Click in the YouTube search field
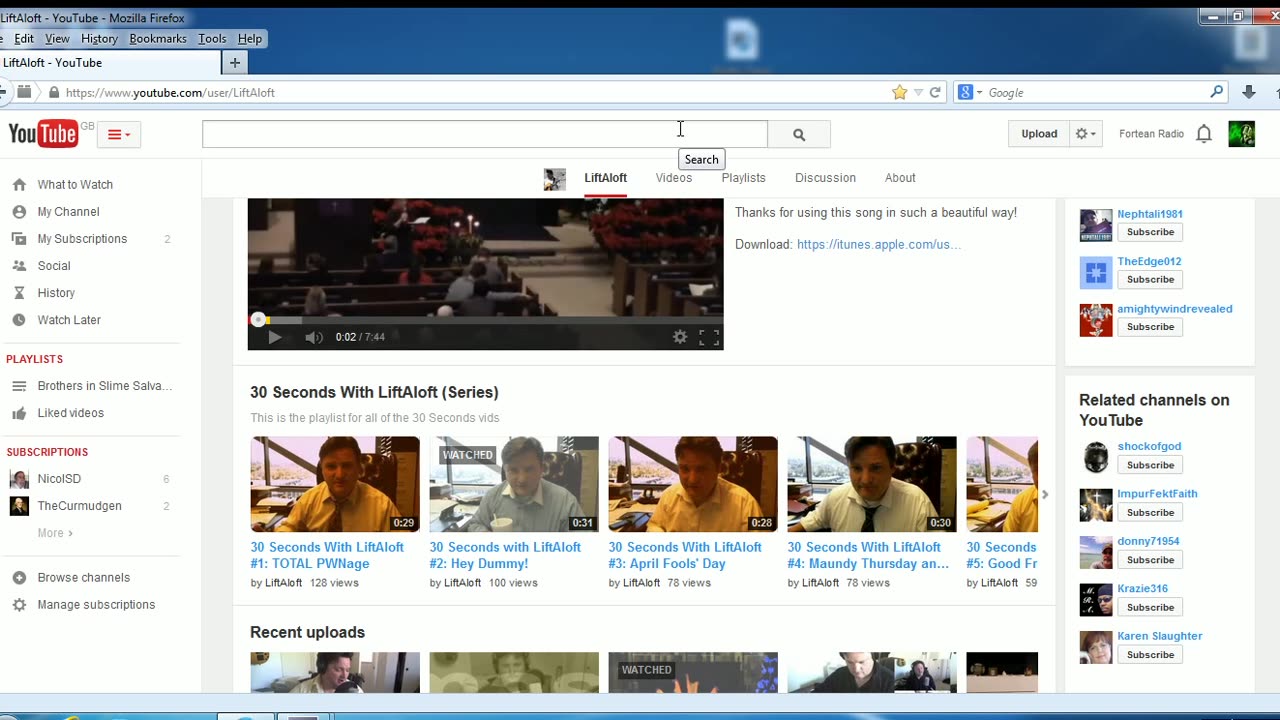The height and width of the screenshot is (720, 1280). click(x=484, y=134)
